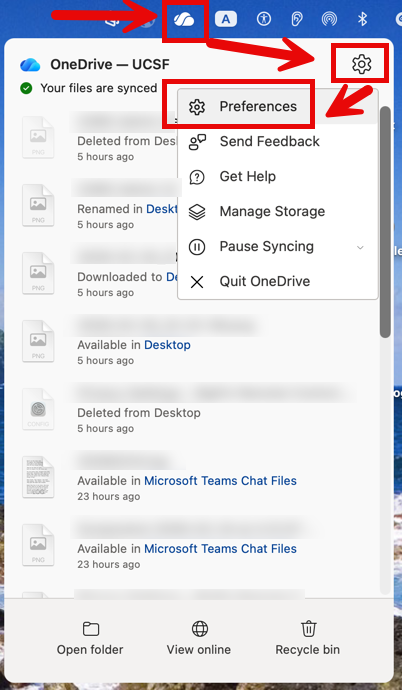
Task: Click the Quit OneDrive X icon
Action: 197,282
